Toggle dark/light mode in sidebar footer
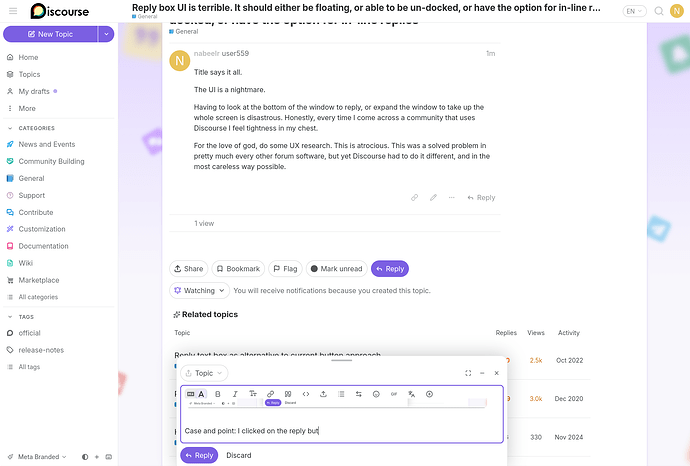690x466 pixels. [85, 457]
